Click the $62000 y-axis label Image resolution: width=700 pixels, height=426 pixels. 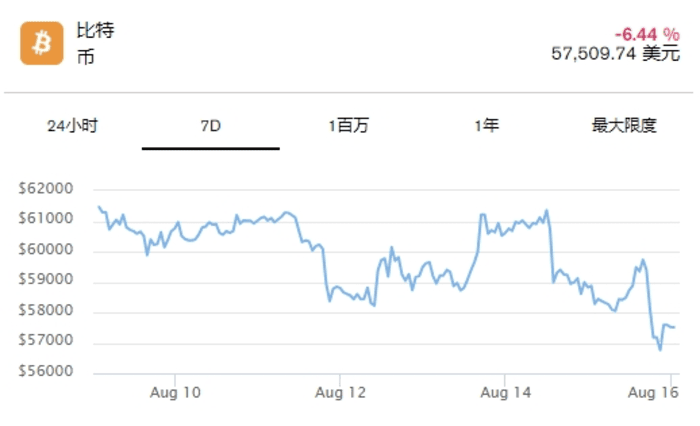pos(46,188)
